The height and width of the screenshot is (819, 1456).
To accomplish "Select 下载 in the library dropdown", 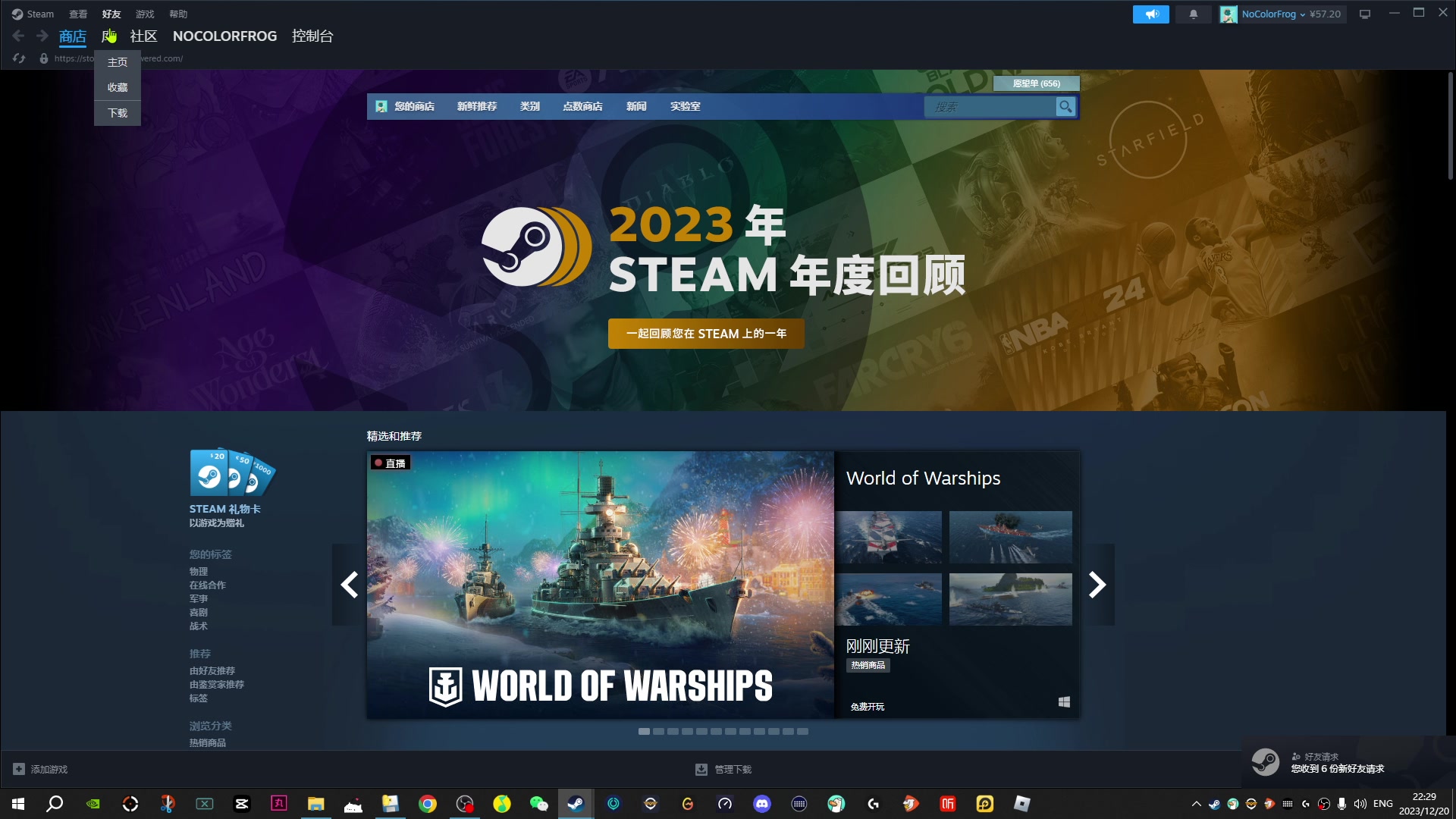I will 118,113.
